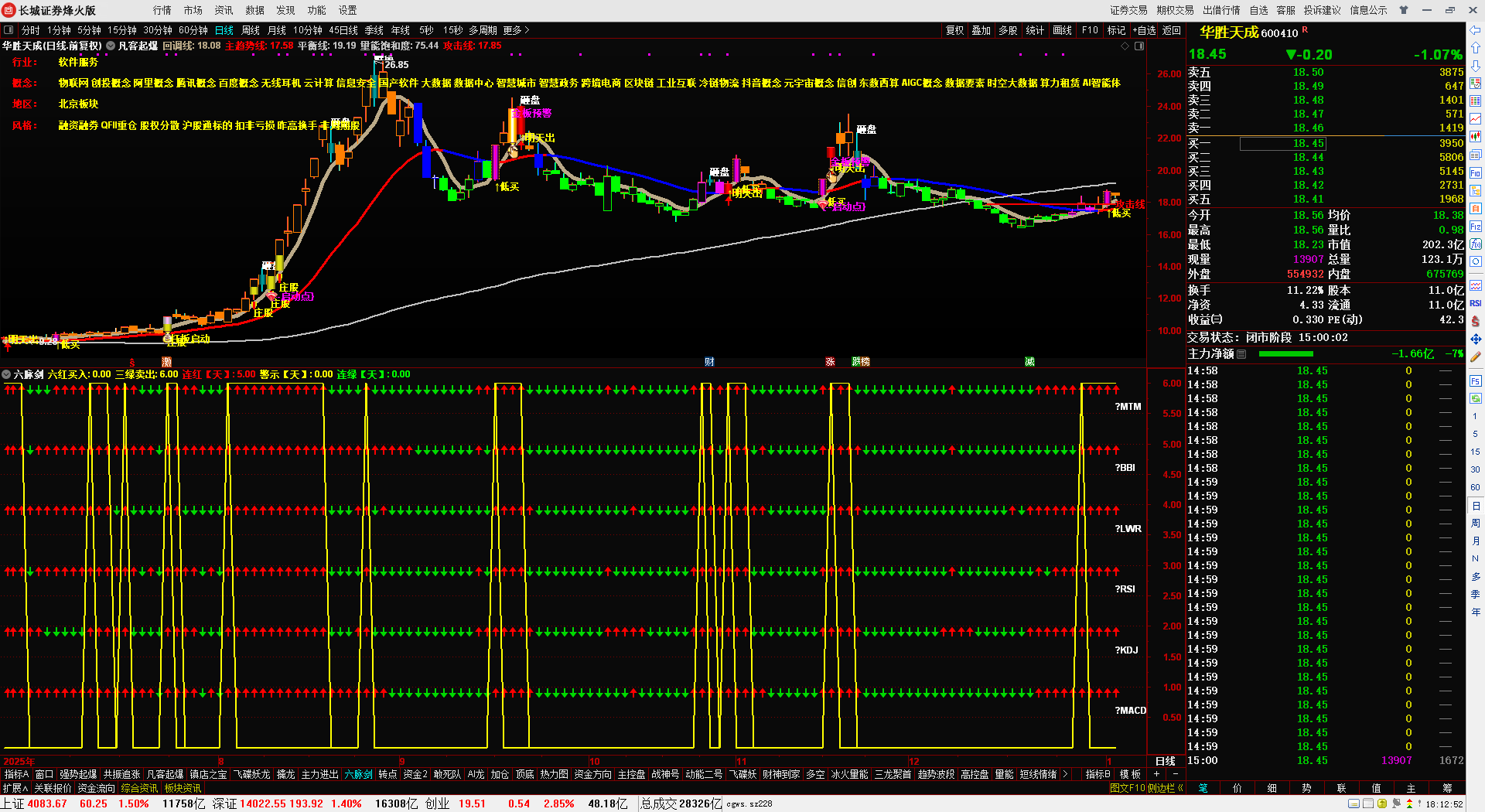Click the green 主力净额 progress bar

point(1286,354)
